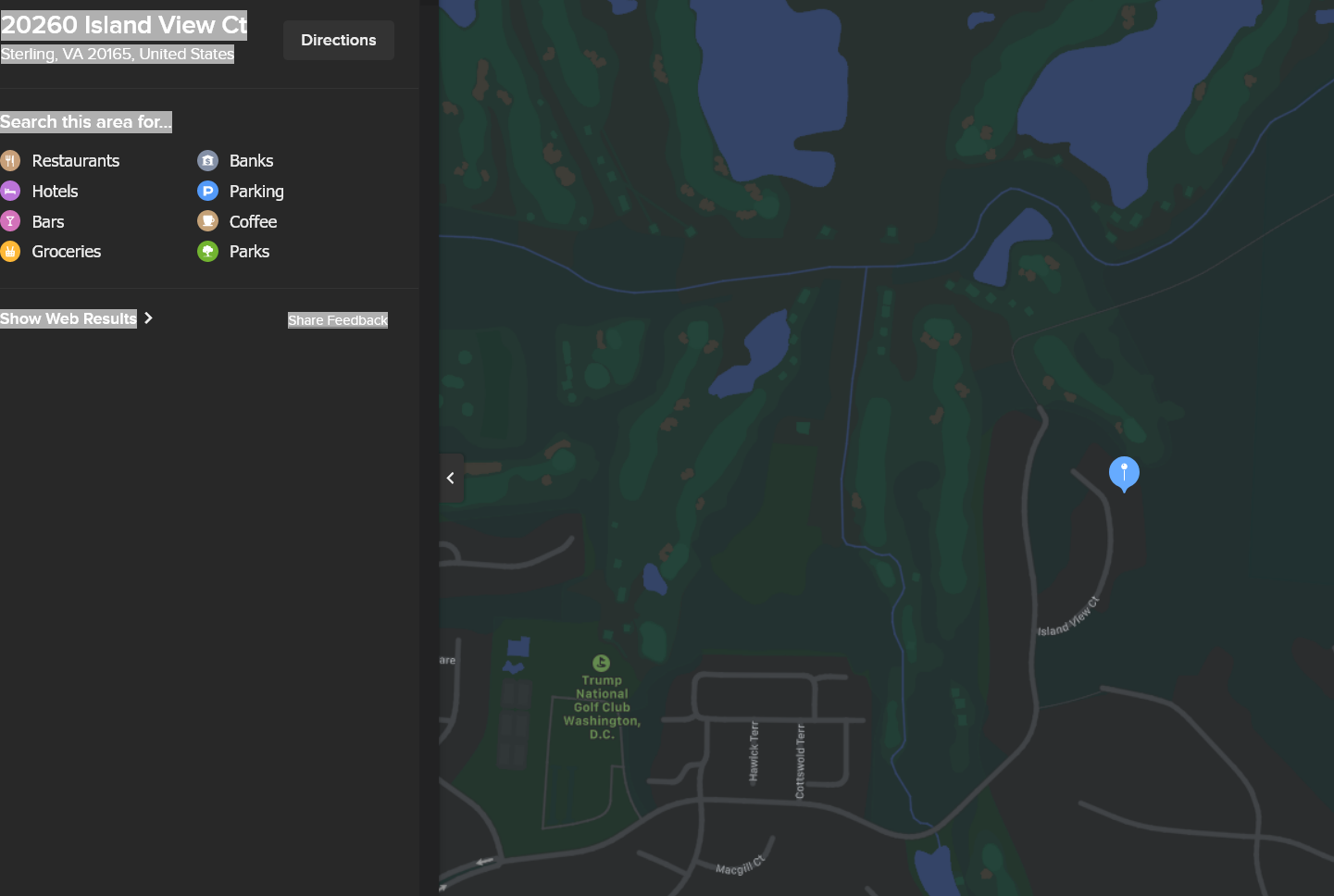Click Trump National Golf Club map label

[602, 707]
